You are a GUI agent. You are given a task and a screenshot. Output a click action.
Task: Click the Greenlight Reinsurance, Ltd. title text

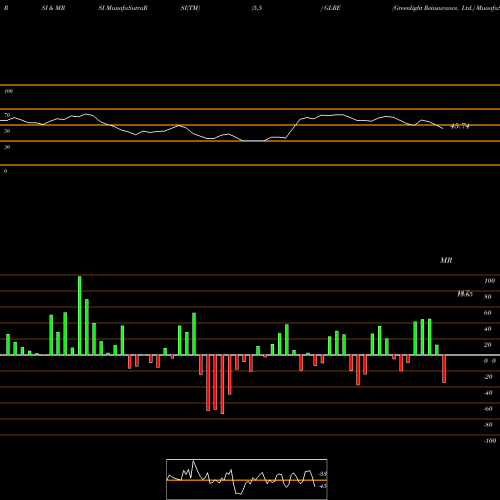(433, 8)
